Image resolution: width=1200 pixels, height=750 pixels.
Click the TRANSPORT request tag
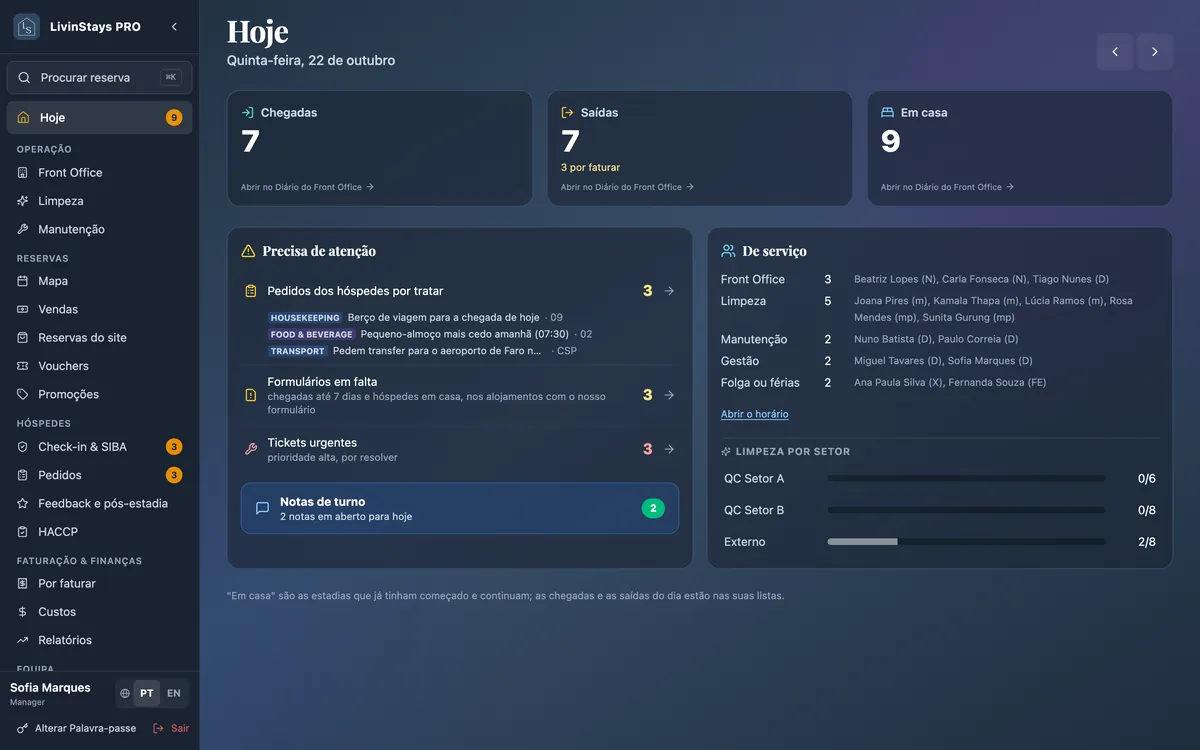coord(298,351)
